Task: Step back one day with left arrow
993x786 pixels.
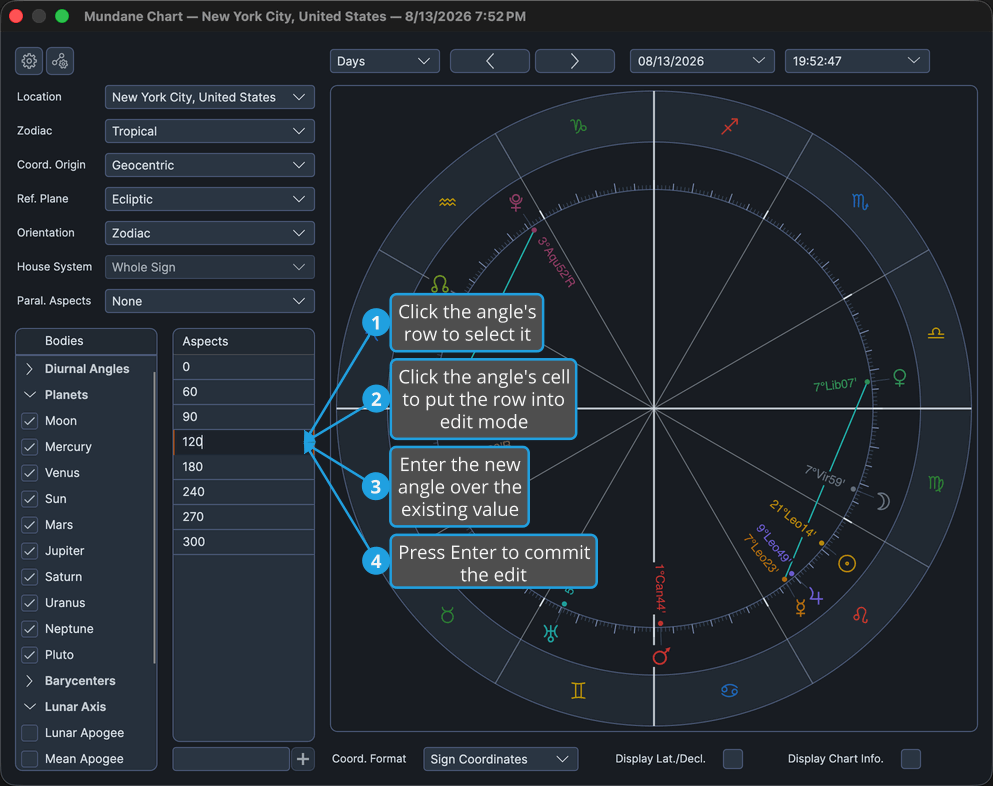Action: [x=490, y=61]
